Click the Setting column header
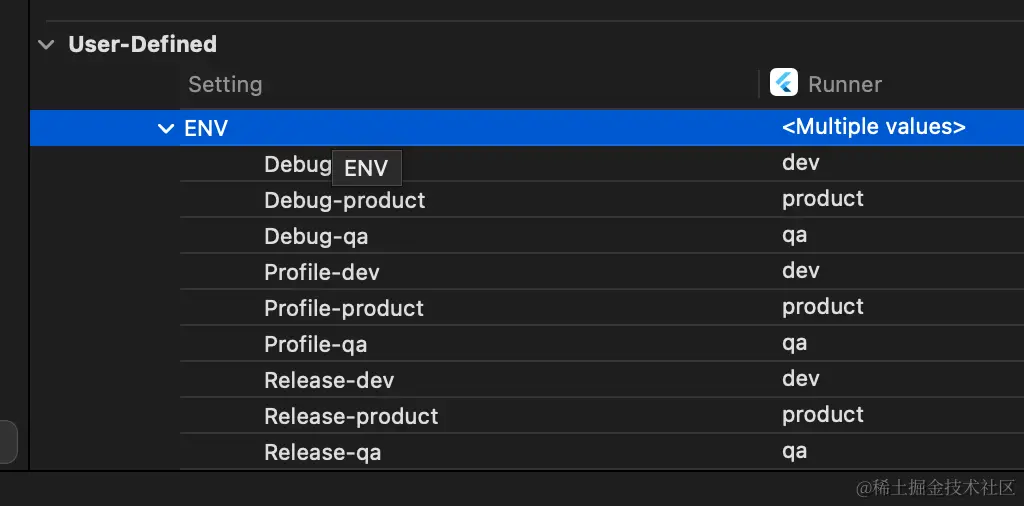Screen dimensions: 1024x506 225,84
